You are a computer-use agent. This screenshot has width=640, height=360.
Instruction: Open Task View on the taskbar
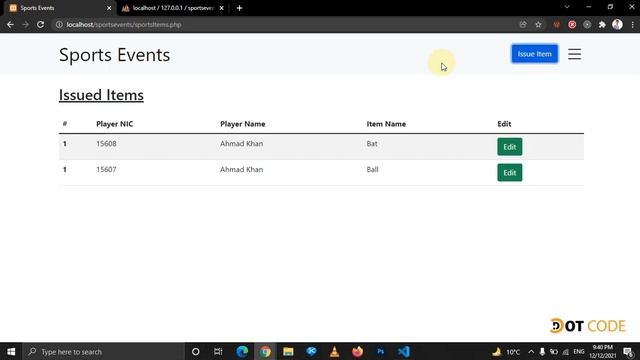[x=218, y=351]
